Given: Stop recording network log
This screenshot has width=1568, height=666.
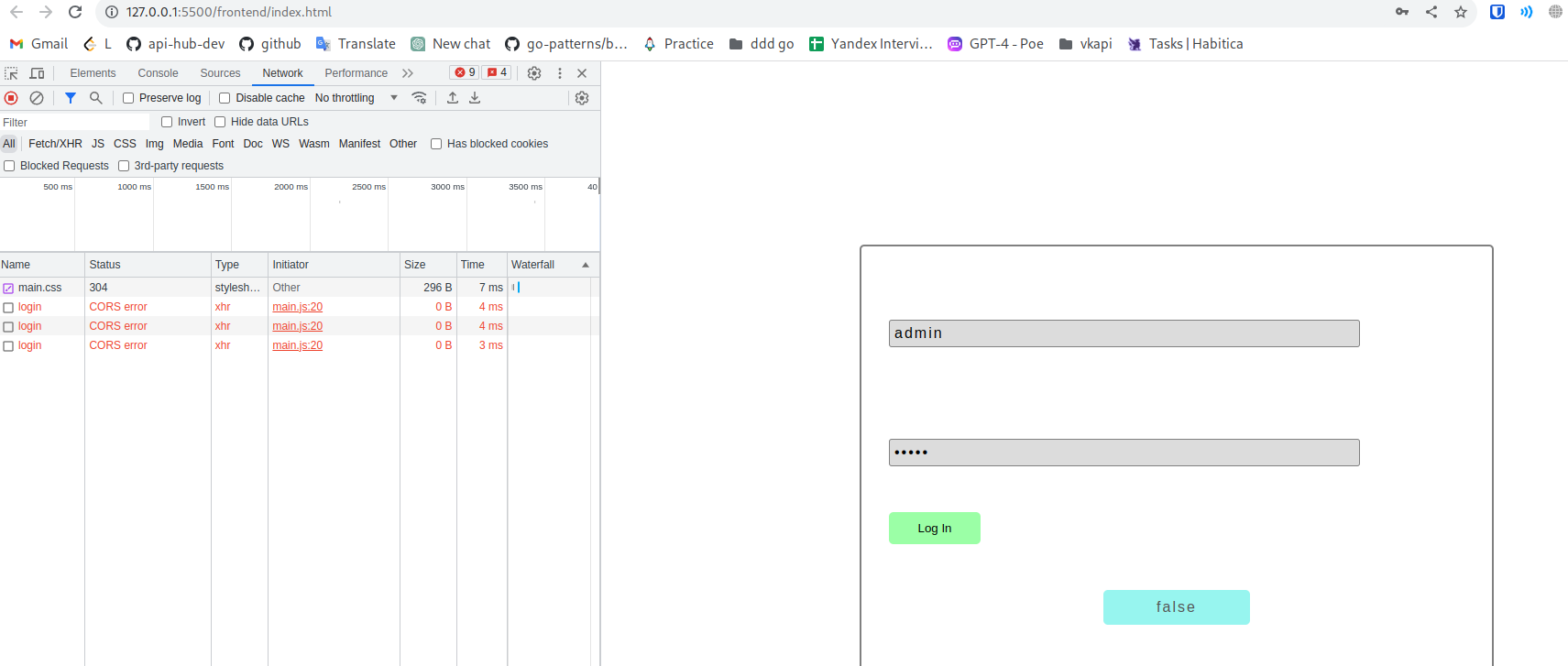Looking at the screenshot, I should [x=11, y=98].
